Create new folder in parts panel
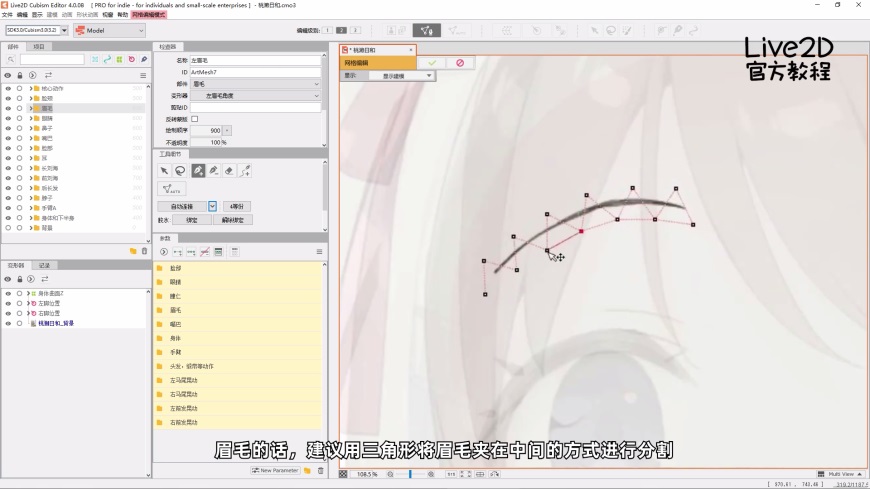The image size is (870, 489). [133, 251]
